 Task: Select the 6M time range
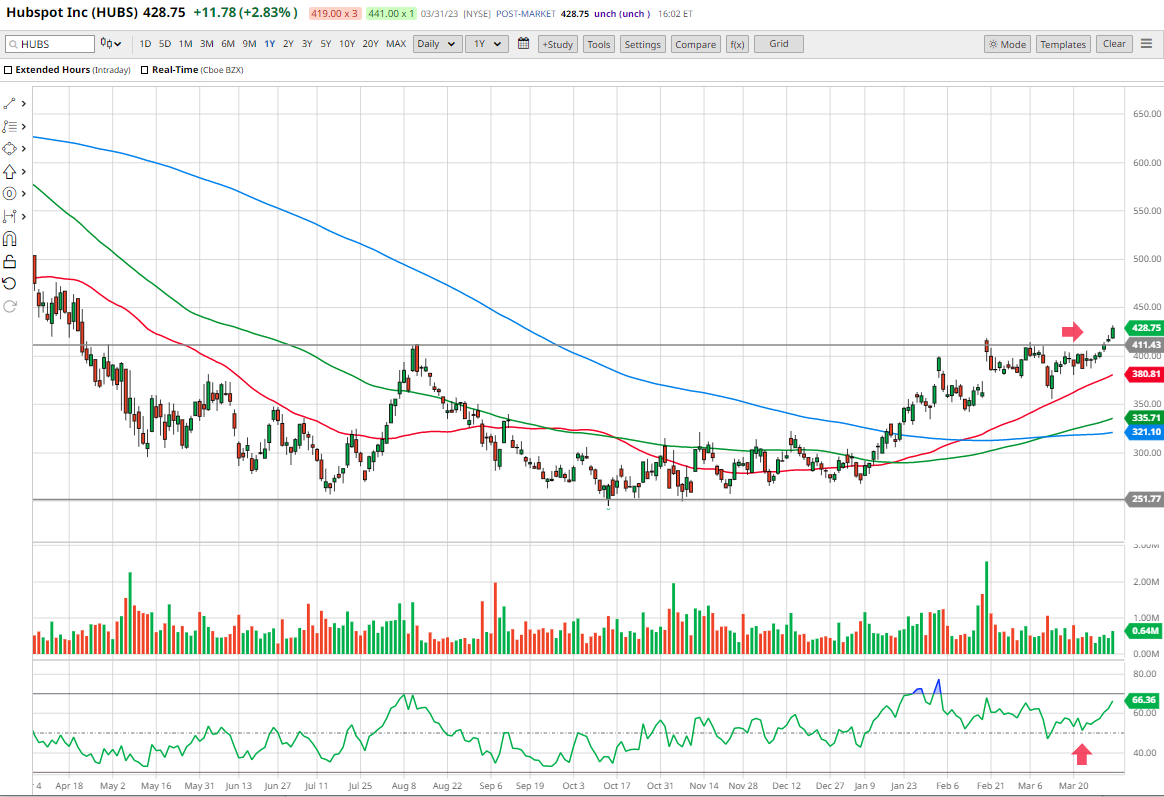(228, 44)
